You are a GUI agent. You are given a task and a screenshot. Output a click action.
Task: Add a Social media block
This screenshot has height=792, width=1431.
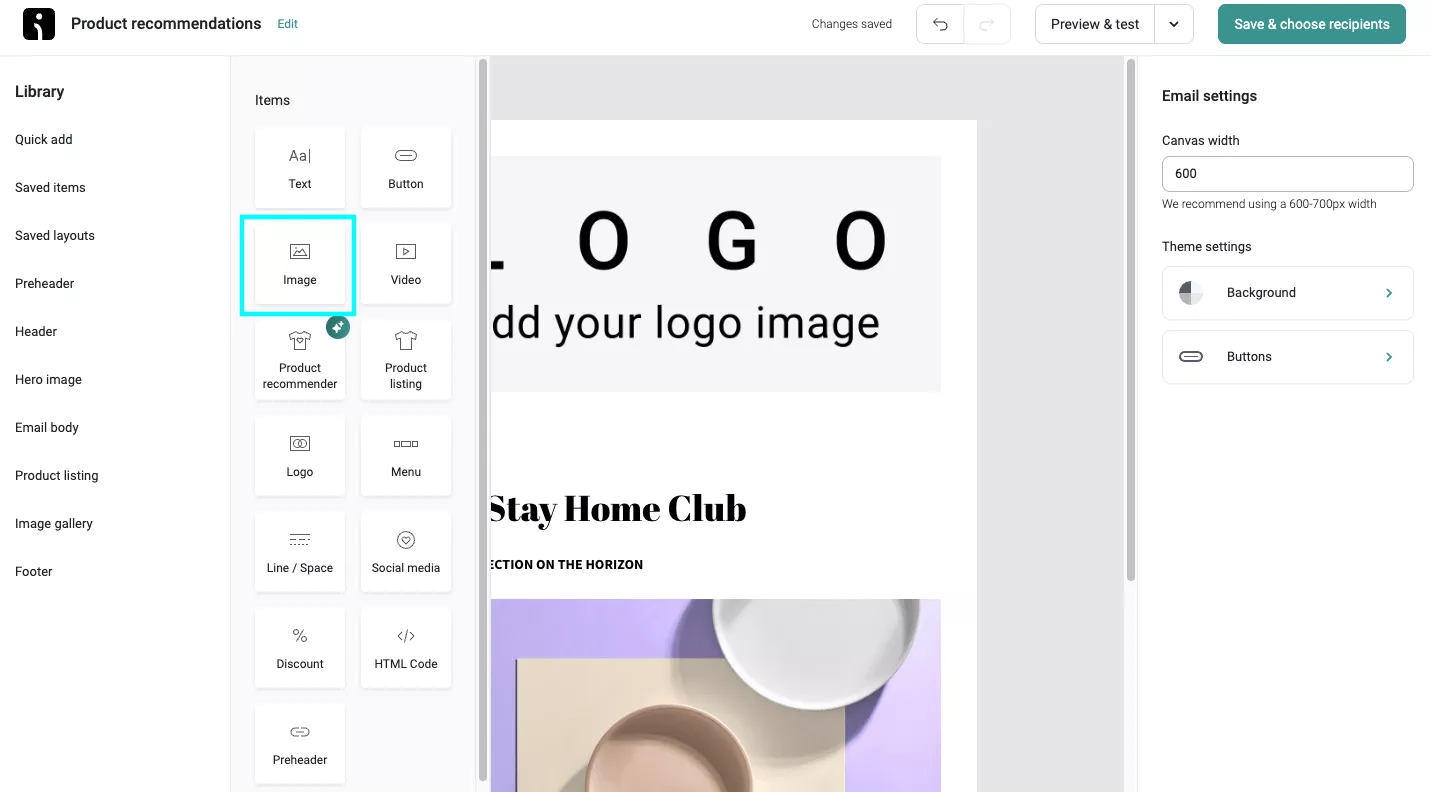pyautogui.click(x=405, y=551)
